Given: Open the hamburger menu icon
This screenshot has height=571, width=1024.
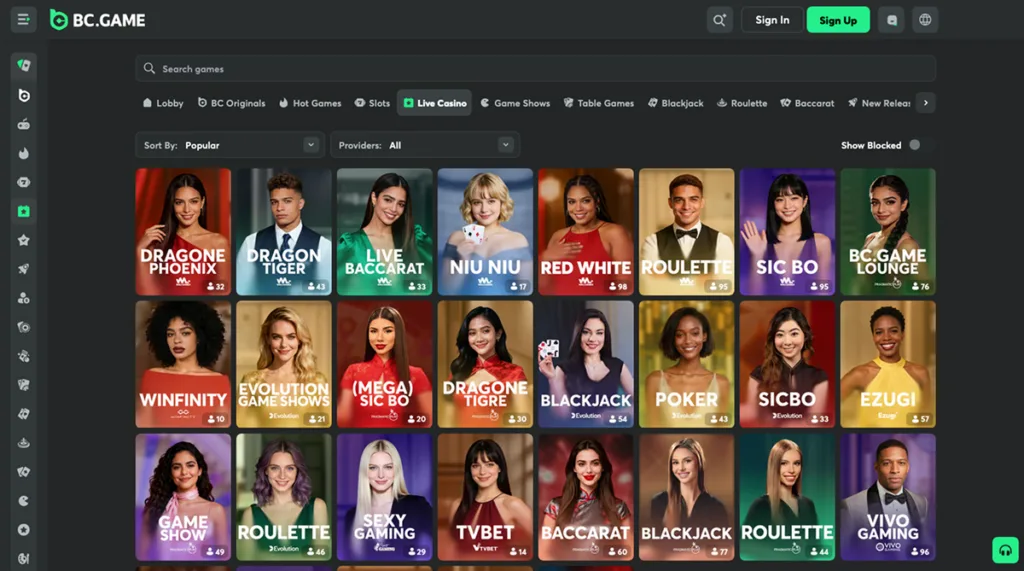Looking at the screenshot, I should (x=24, y=20).
